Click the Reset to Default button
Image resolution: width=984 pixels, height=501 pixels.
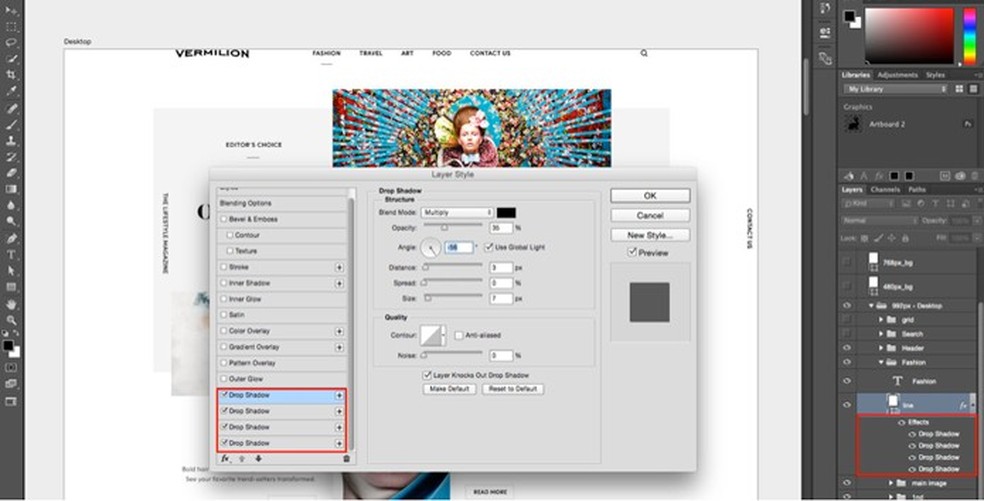(x=513, y=389)
